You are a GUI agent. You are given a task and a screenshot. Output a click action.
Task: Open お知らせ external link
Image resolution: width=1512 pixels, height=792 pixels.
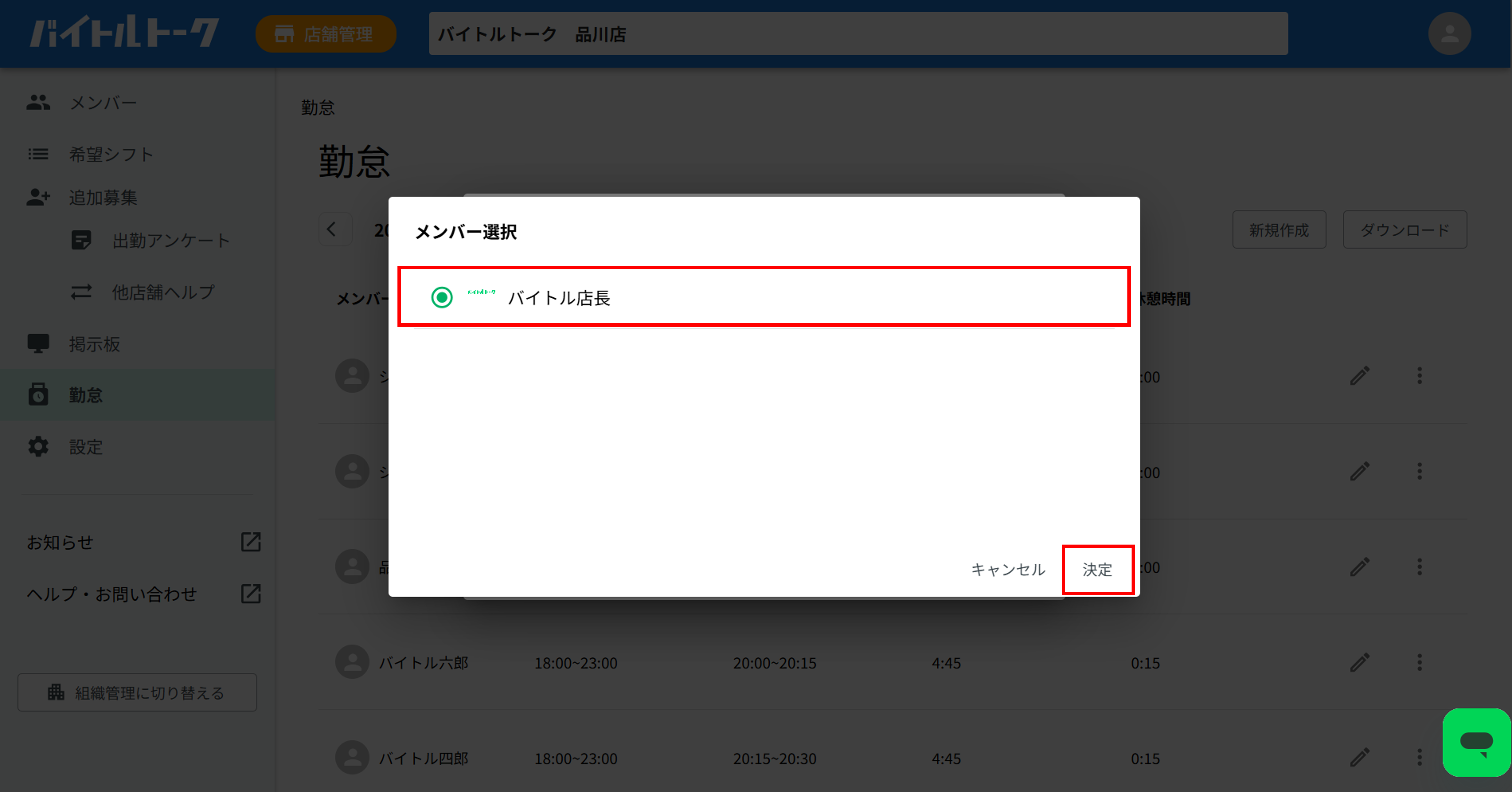(60, 542)
